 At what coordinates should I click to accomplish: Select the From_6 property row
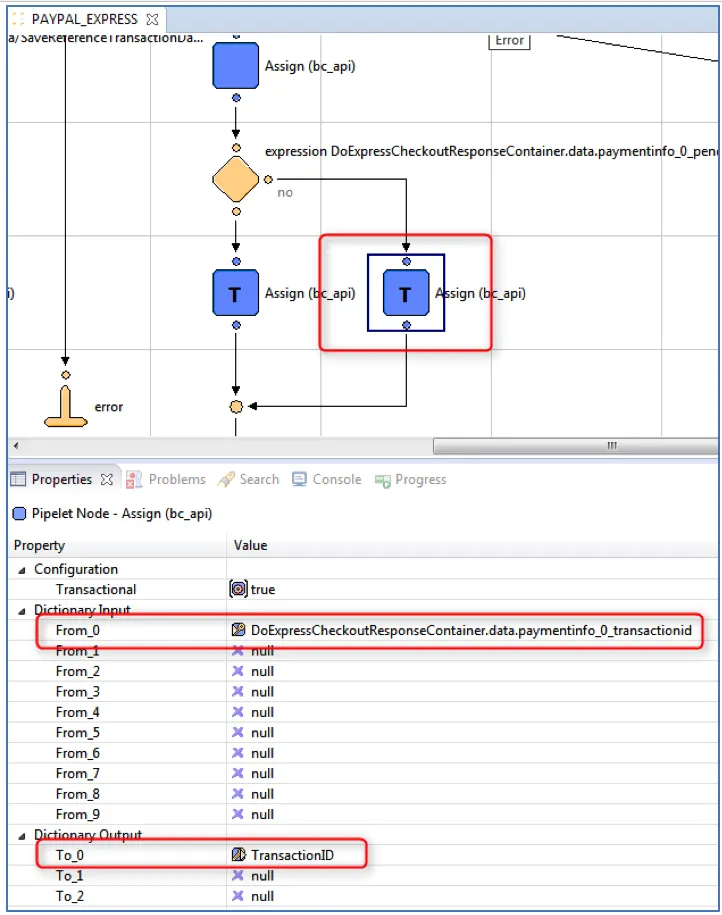pyautogui.click(x=363, y=753)
